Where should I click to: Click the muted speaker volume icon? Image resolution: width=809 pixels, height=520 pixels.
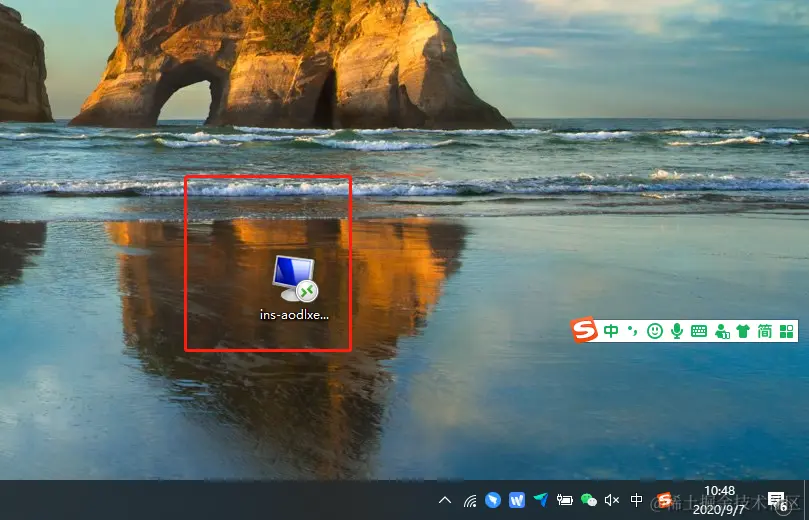[x=612, y=500]
